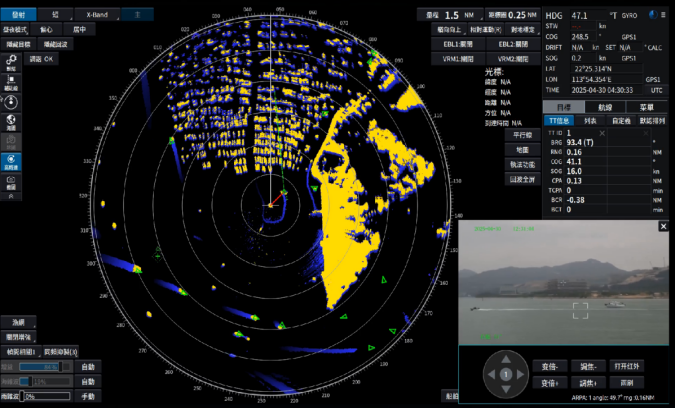Toggle EBL1 off/on button
675x408 pixels.
click(458, 44)
